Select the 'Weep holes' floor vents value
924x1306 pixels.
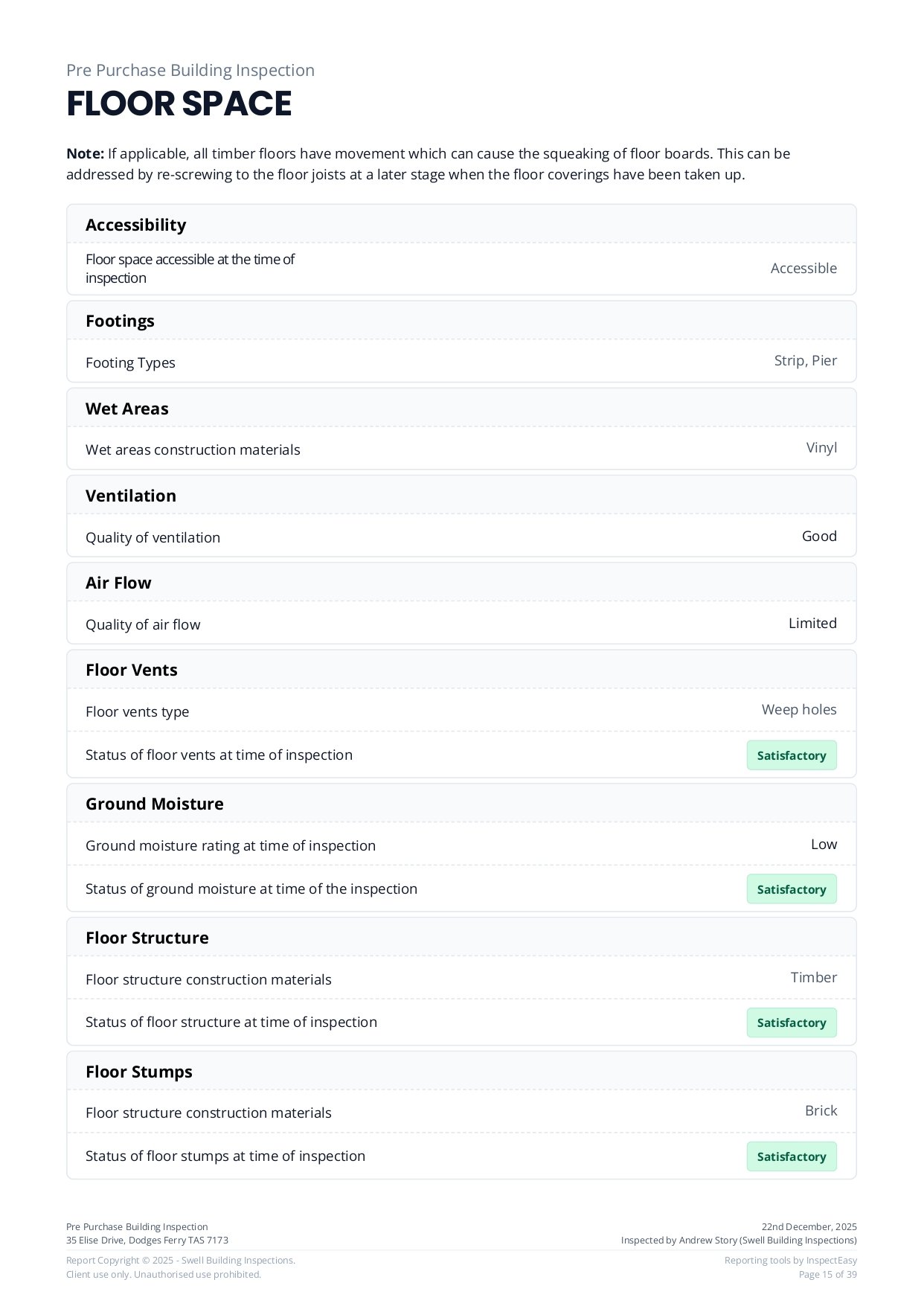(798, 710)
